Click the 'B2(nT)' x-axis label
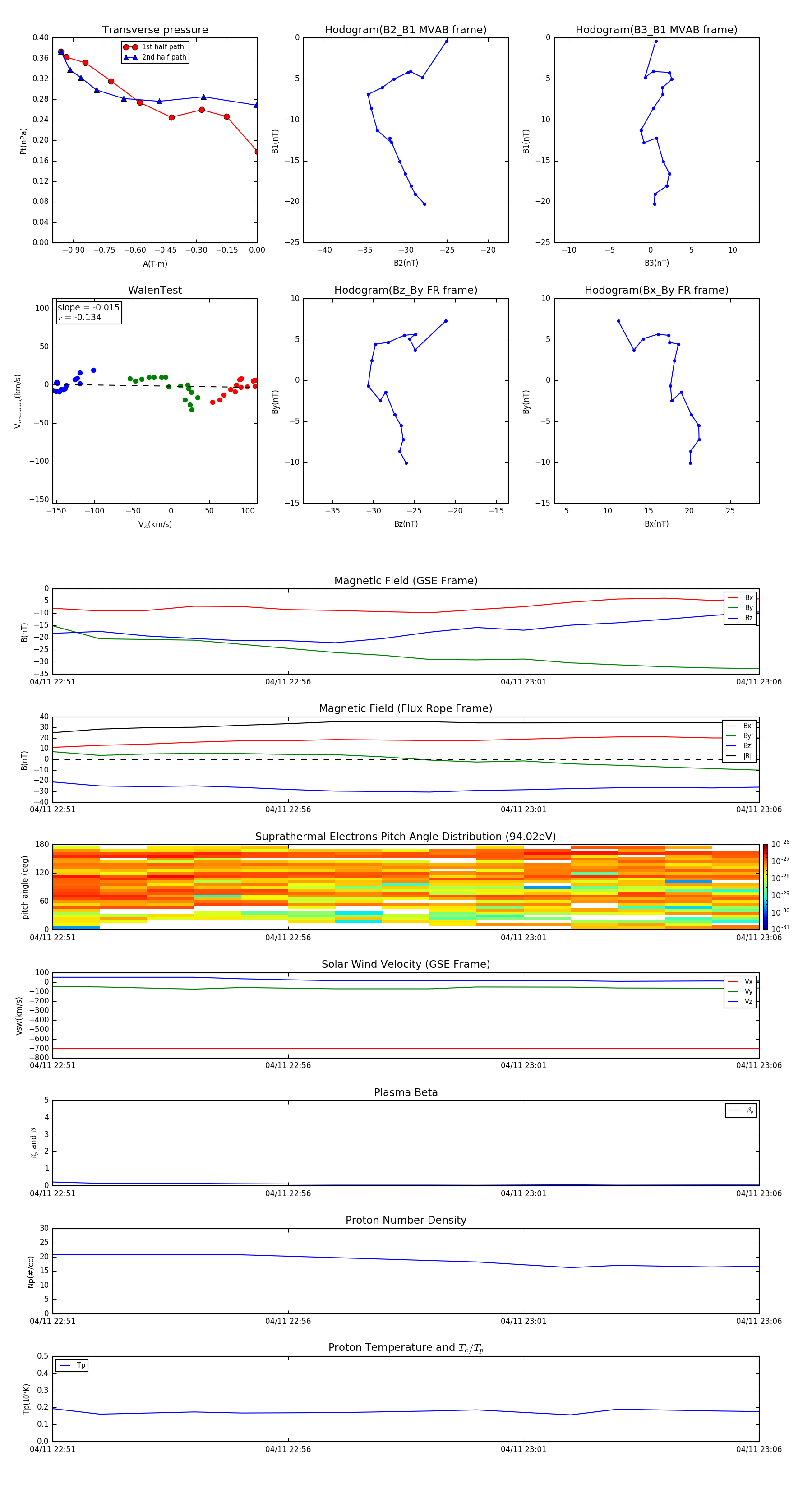Image resolution: width=812 pixels, height=1489 pixels. (x=406, y=263)
